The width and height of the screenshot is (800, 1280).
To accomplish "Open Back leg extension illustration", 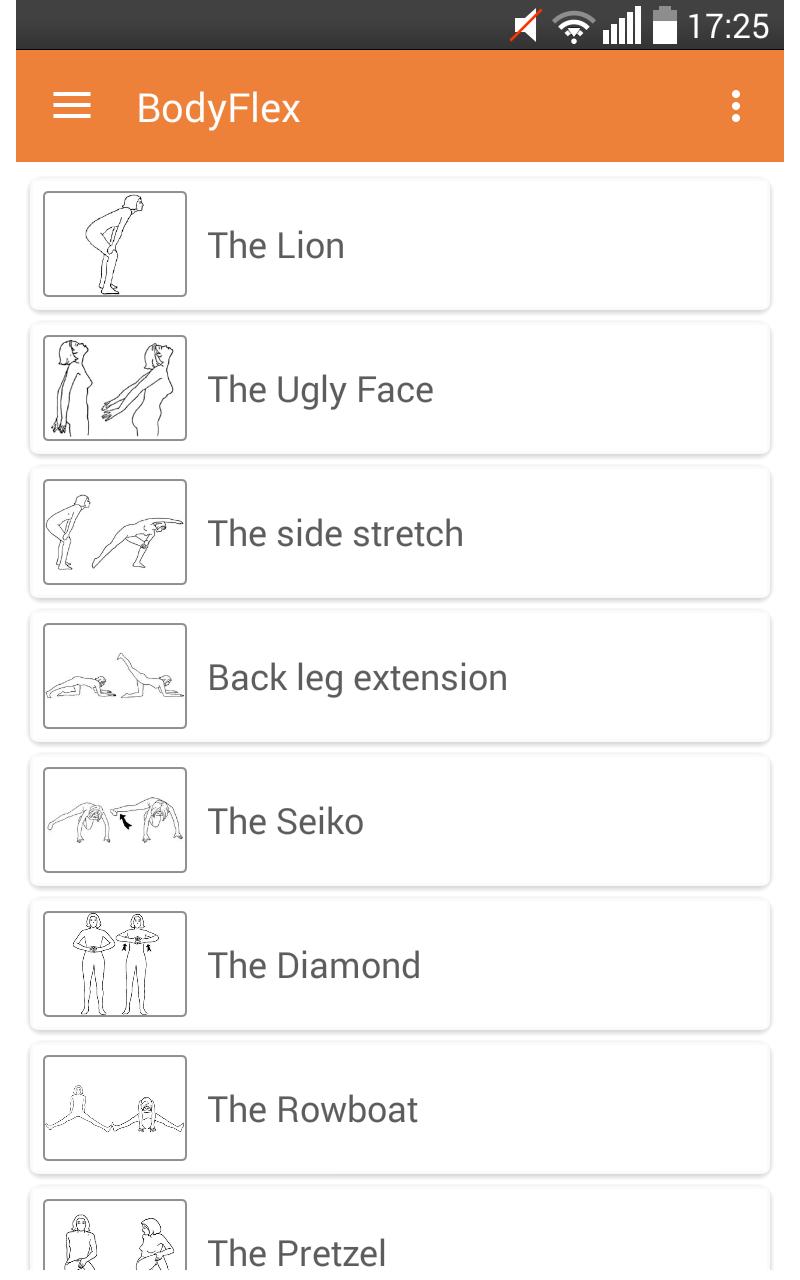I will 115,676.
